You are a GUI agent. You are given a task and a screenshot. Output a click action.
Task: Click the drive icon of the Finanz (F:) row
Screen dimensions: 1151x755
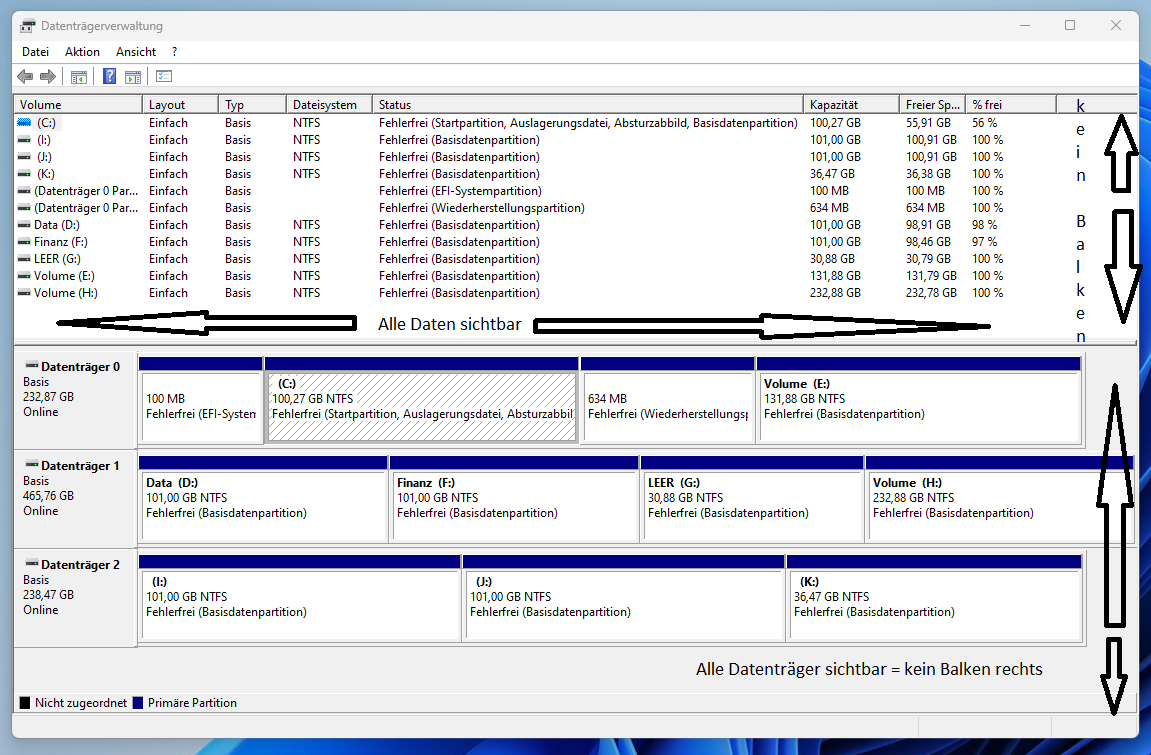pyautogui.click(x=24, y=241)
